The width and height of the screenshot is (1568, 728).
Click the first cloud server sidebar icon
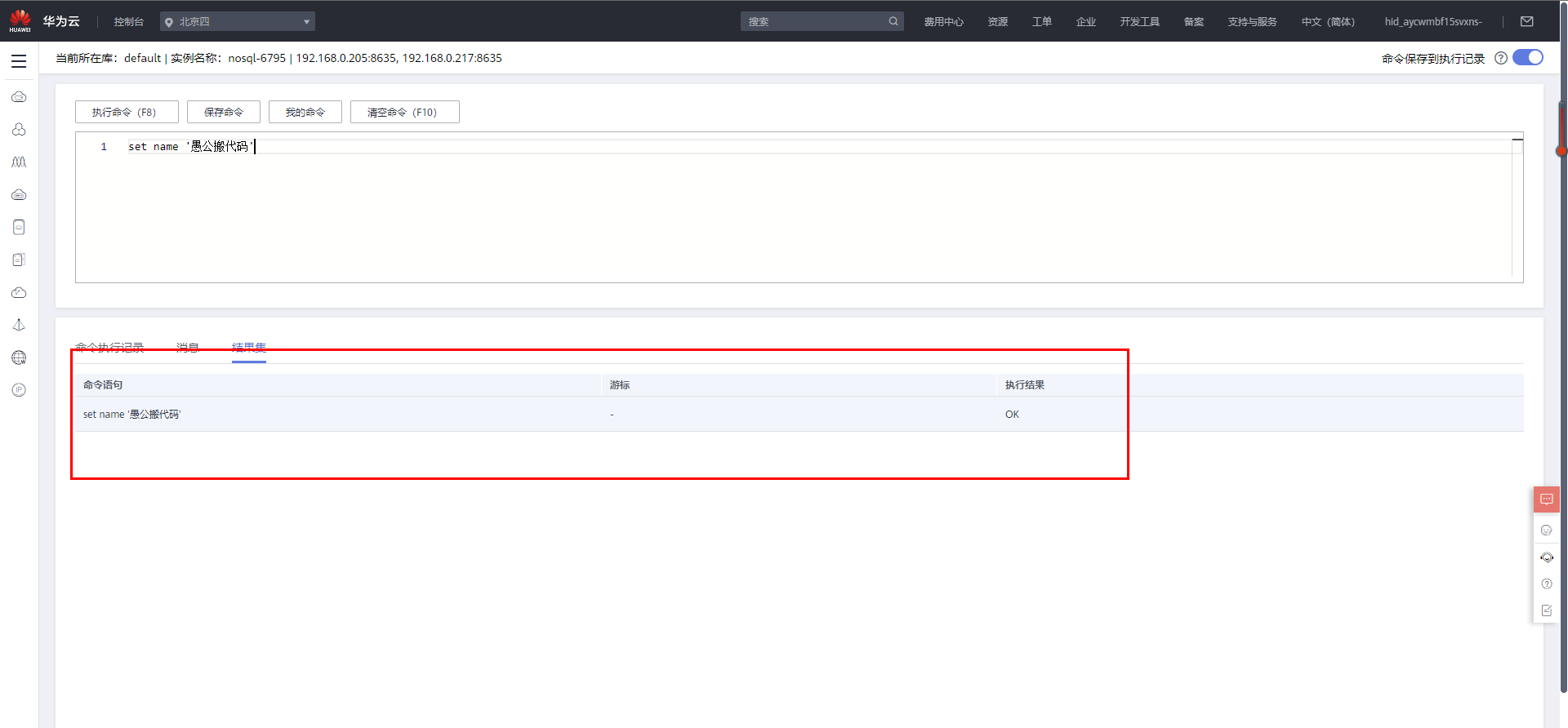pyautogui.click(x=19, y=97)
